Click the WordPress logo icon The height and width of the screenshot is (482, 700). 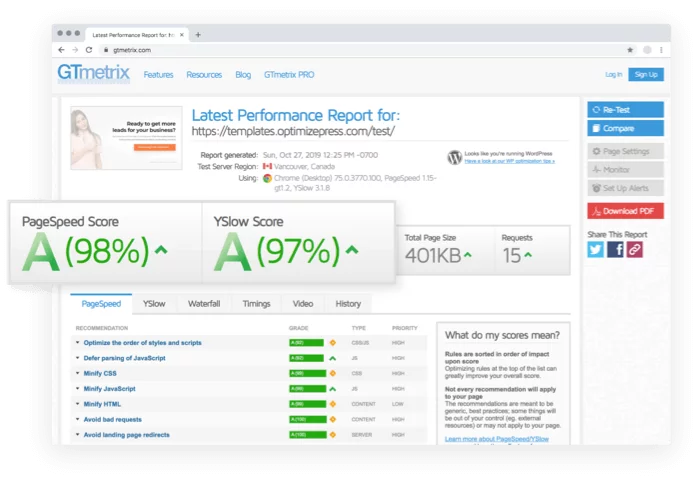click(x=454, y=157)
